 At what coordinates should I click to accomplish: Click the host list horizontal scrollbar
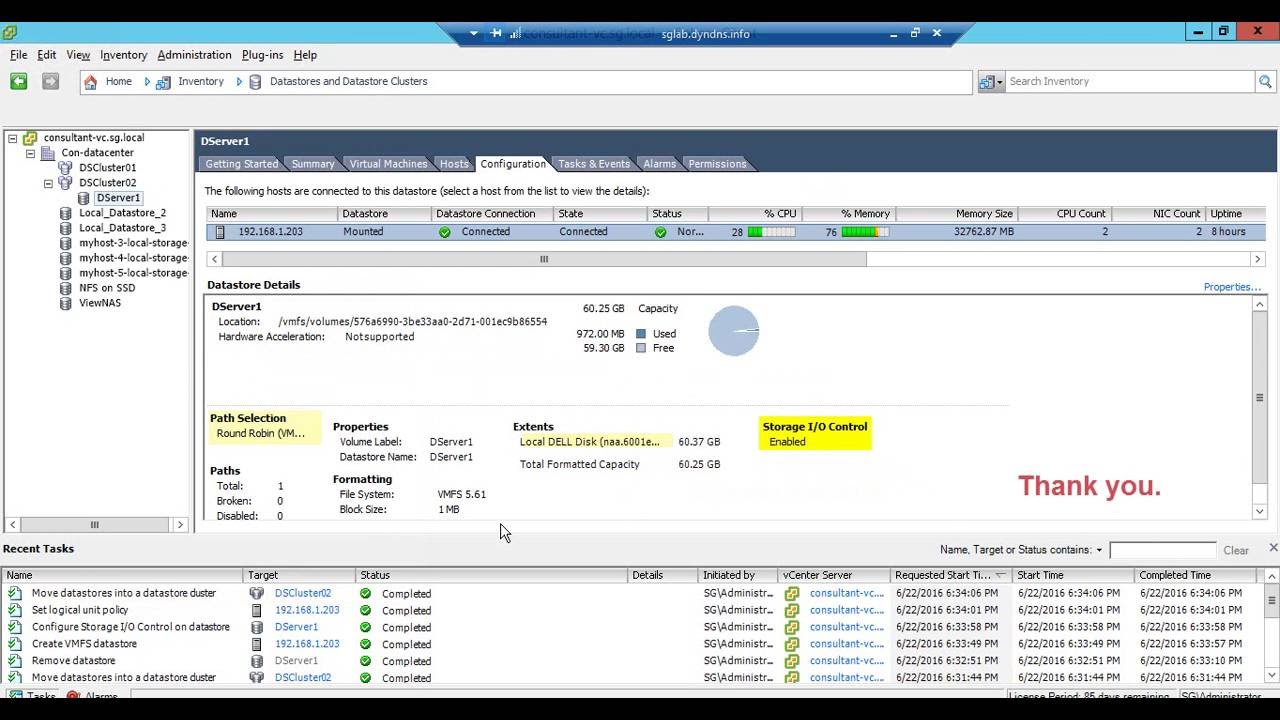coord(544,259)
